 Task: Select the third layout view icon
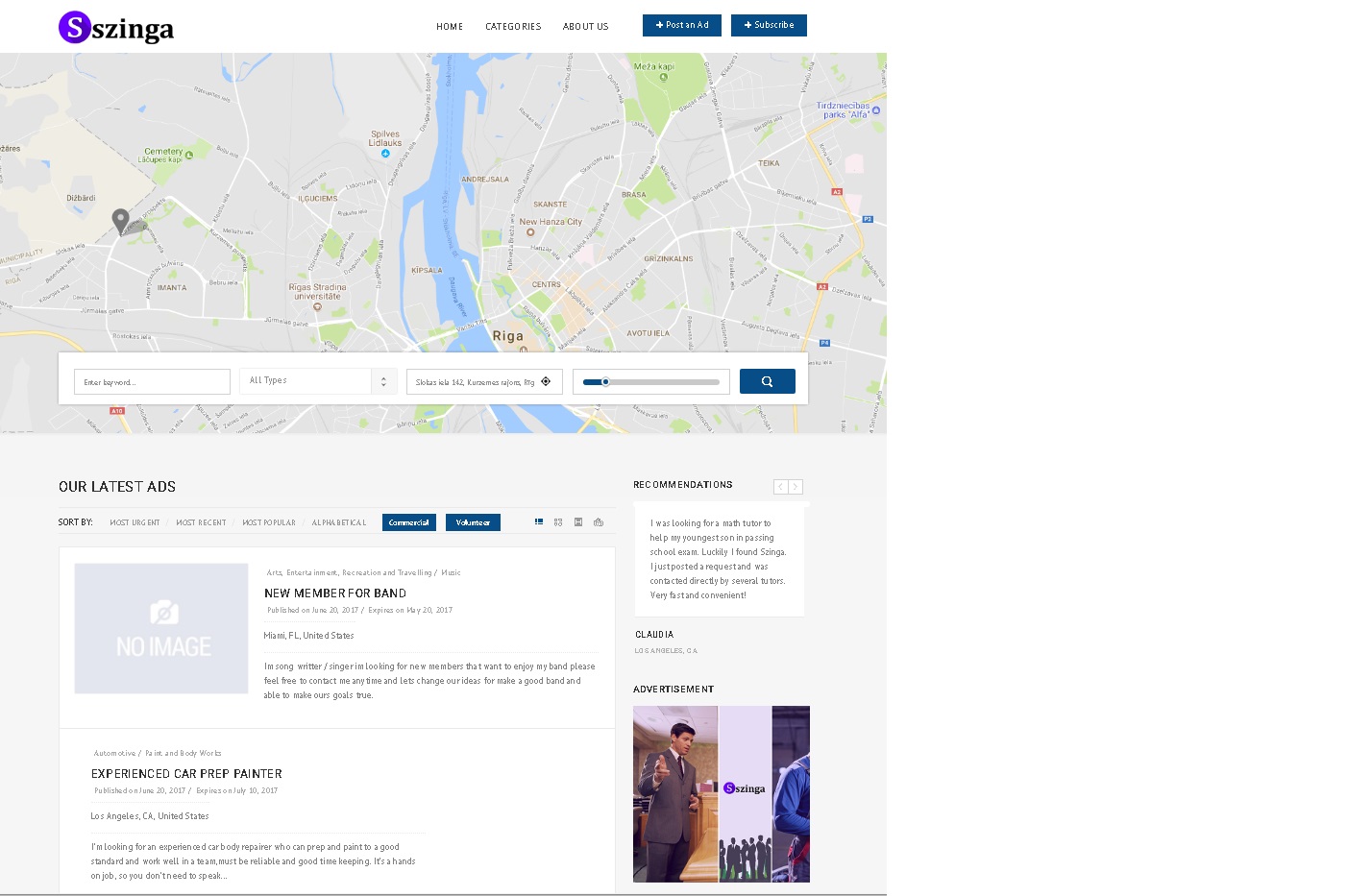point(578,522)
